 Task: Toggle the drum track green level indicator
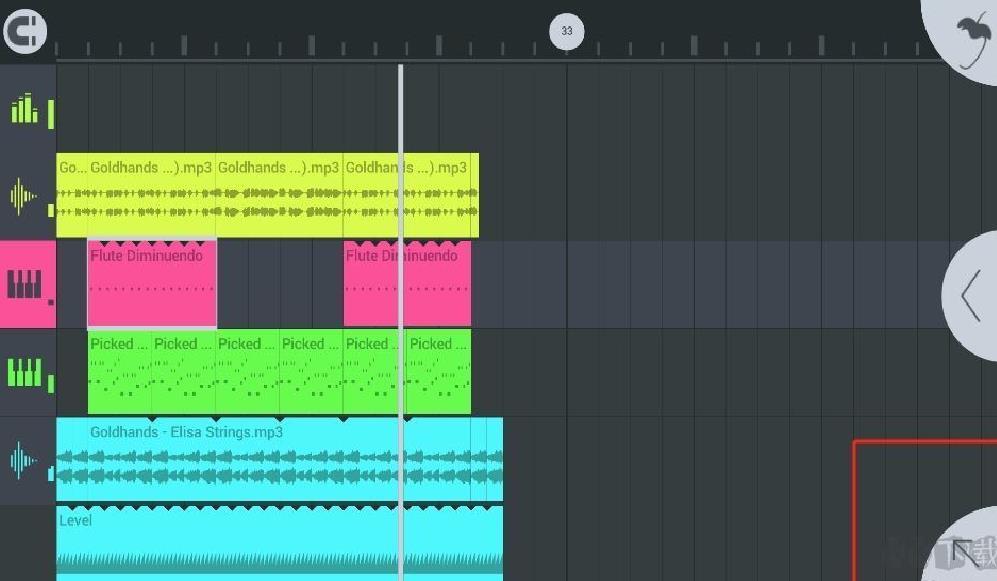(51, 114)
